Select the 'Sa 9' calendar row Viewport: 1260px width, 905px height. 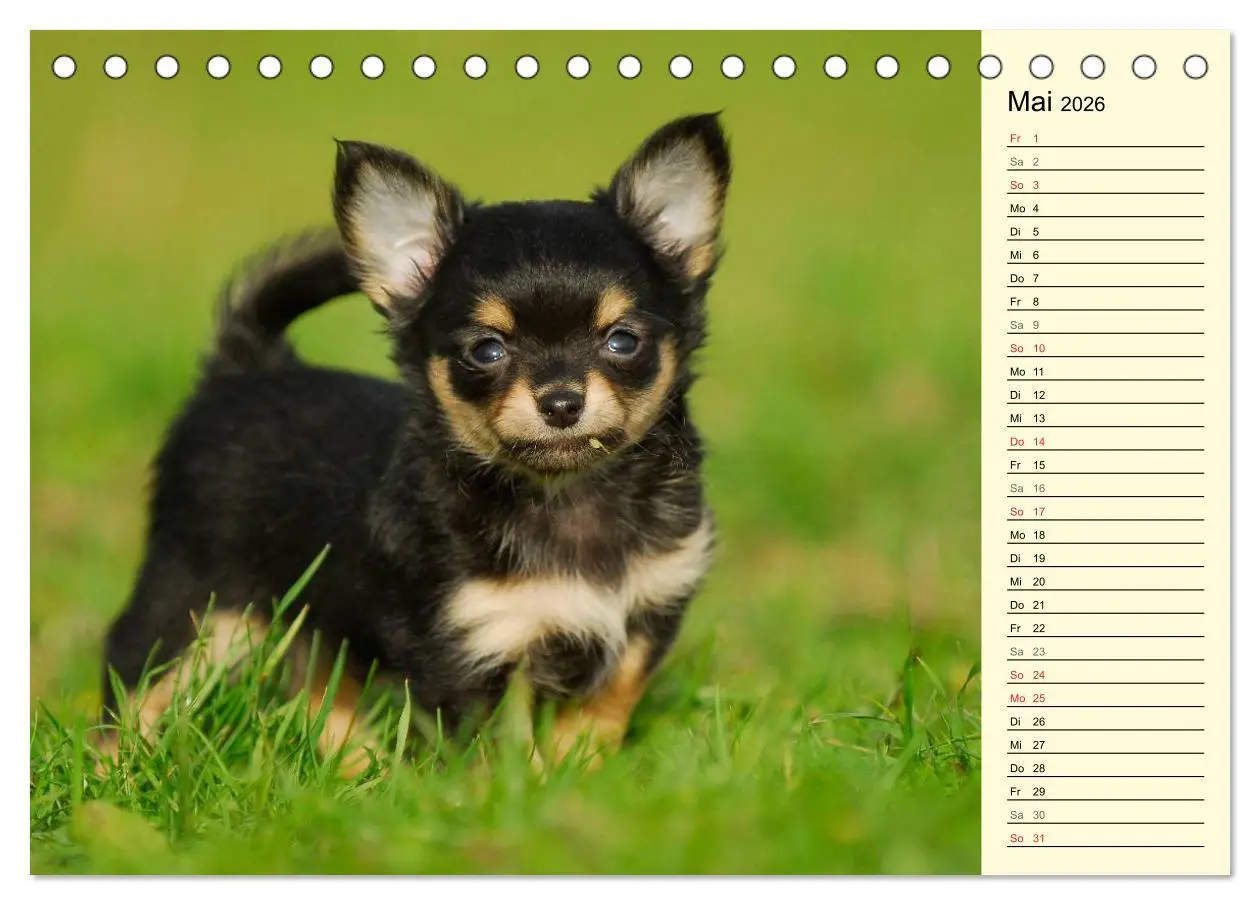click(x=1105, y=325)
